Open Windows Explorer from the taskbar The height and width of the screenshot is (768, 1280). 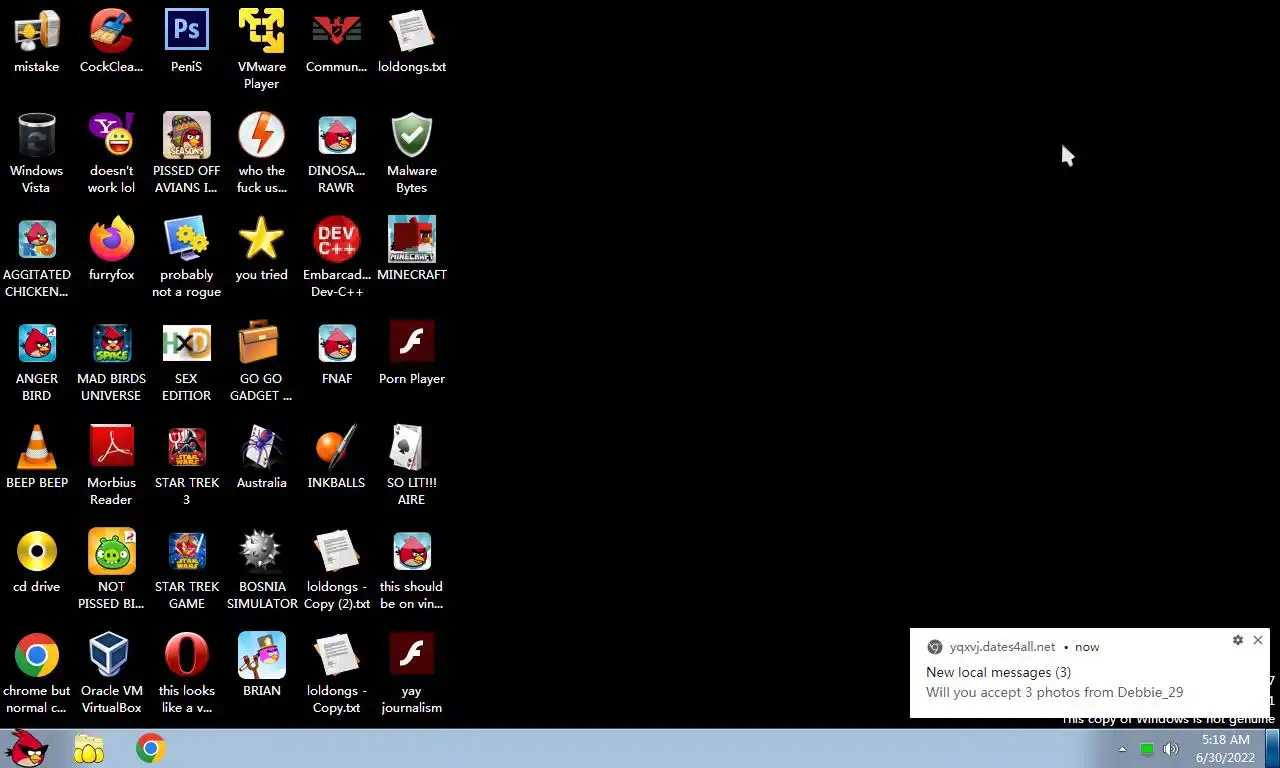(89, 748)
